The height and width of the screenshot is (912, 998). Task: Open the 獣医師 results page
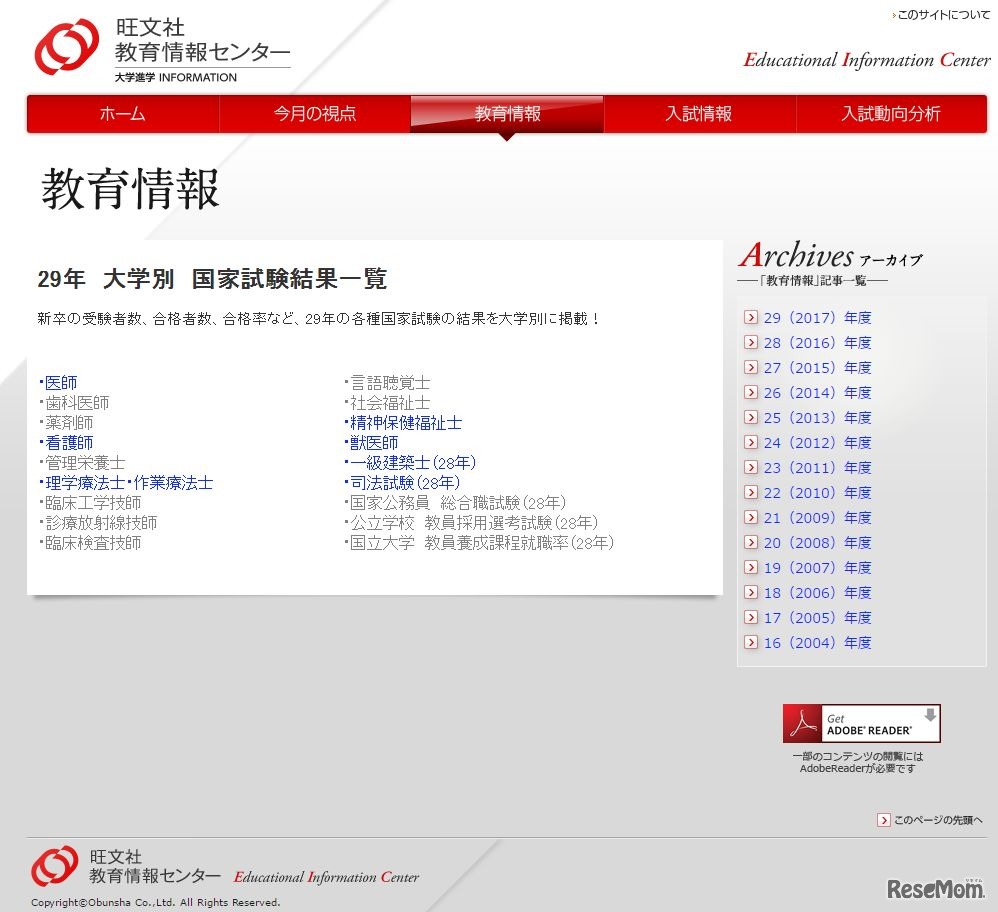(373, 442)
